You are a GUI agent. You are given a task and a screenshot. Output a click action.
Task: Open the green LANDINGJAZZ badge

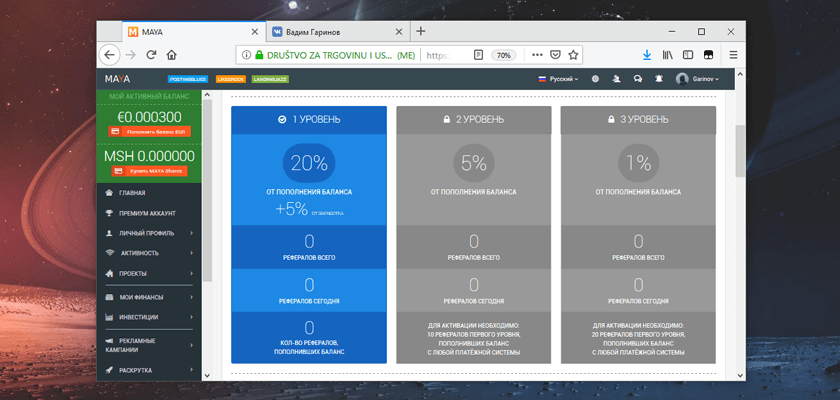click(x=271, y=79)
